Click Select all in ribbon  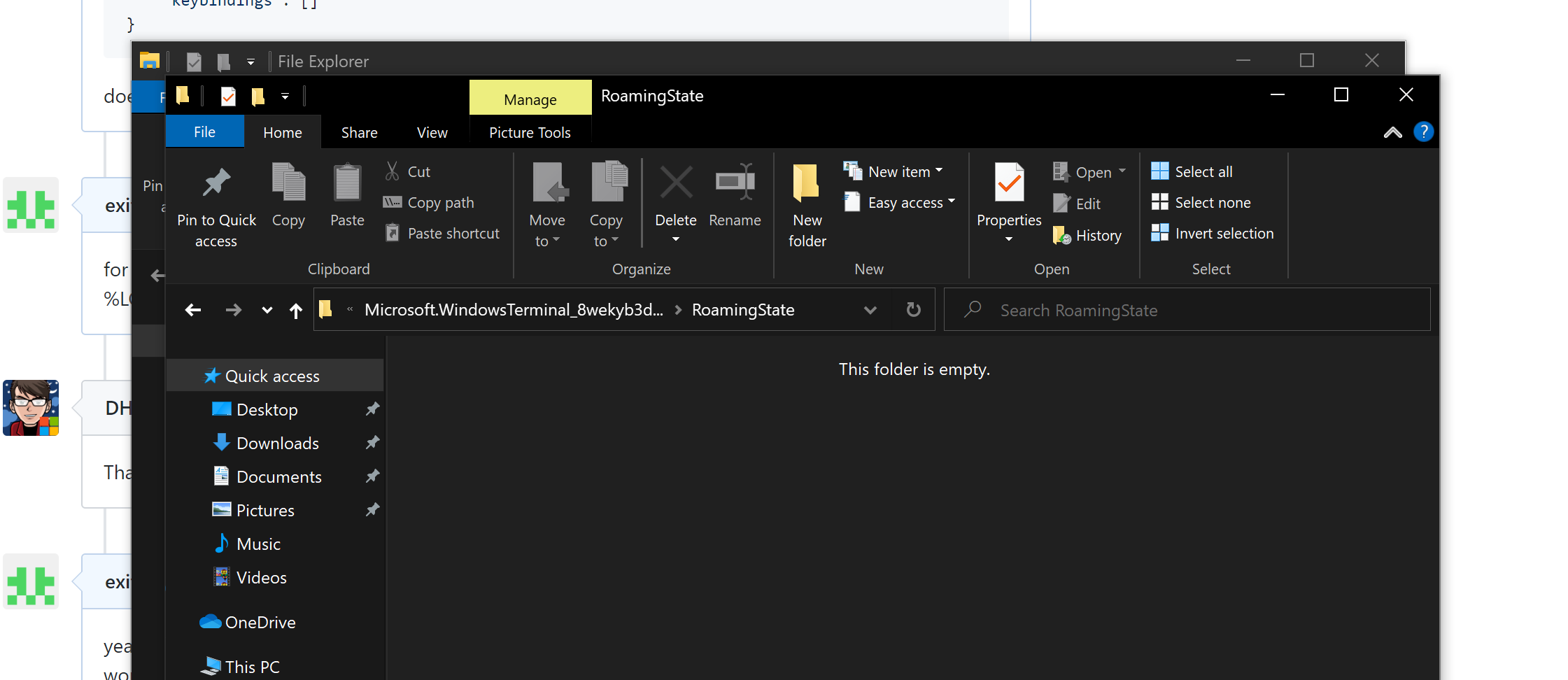1192,171
